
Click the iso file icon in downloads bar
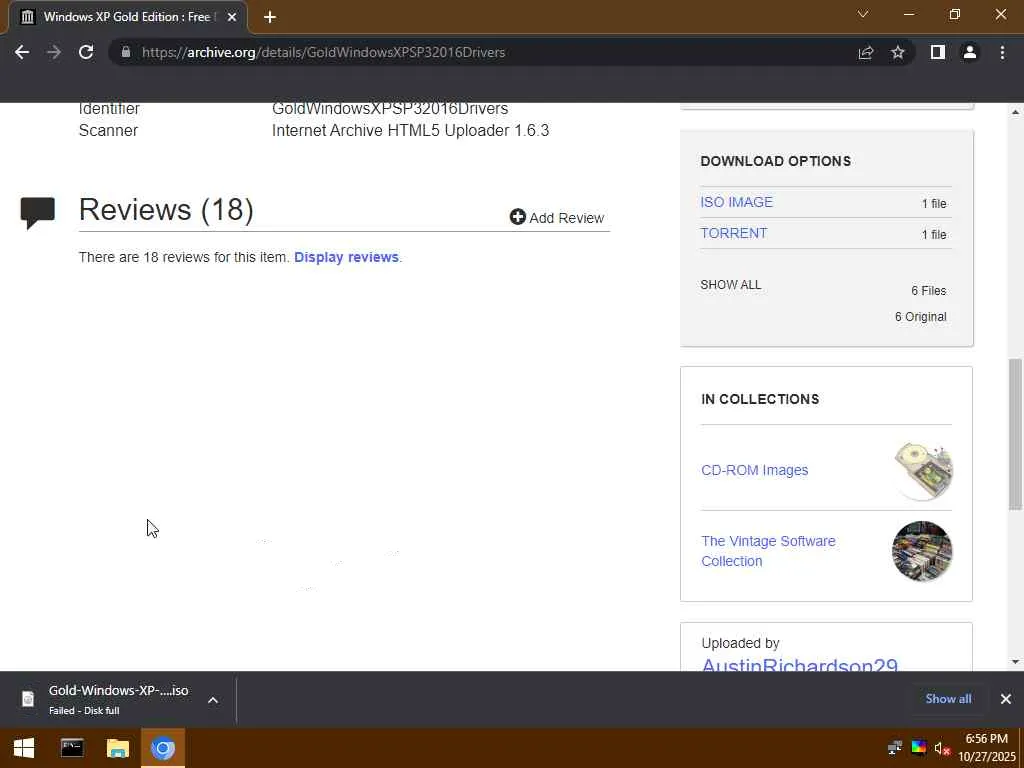pyautogui.click(x=28, y=699)
